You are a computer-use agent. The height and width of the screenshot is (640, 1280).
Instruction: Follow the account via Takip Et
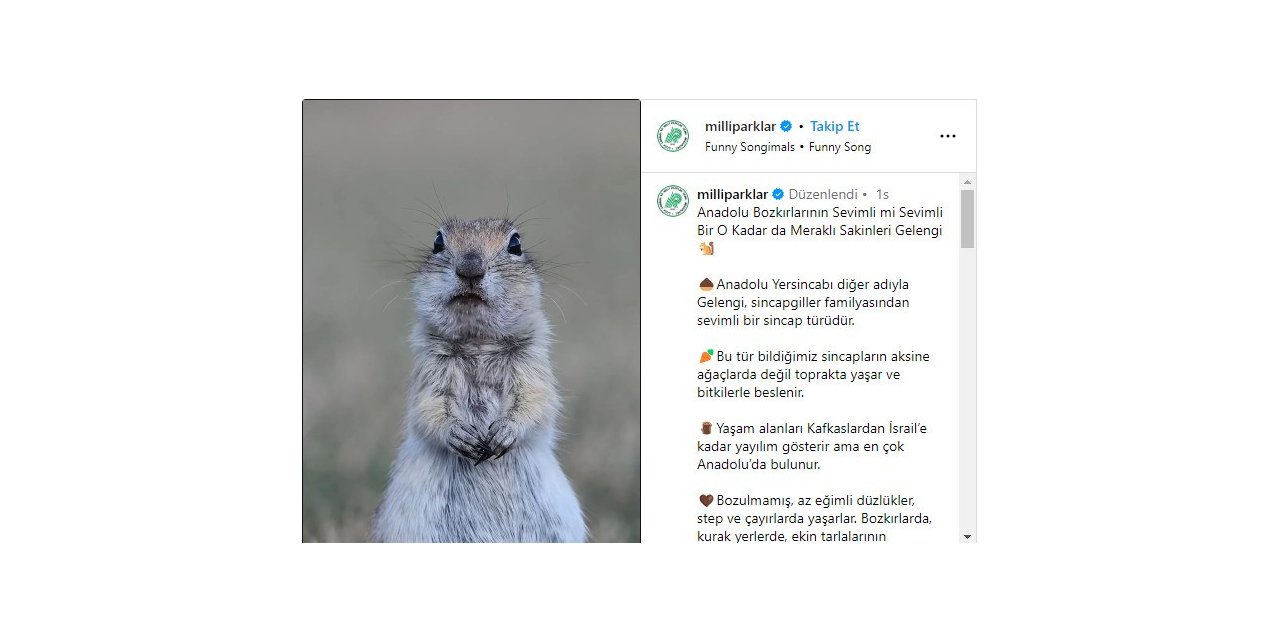pyautogui.click(x=835, y=126)
